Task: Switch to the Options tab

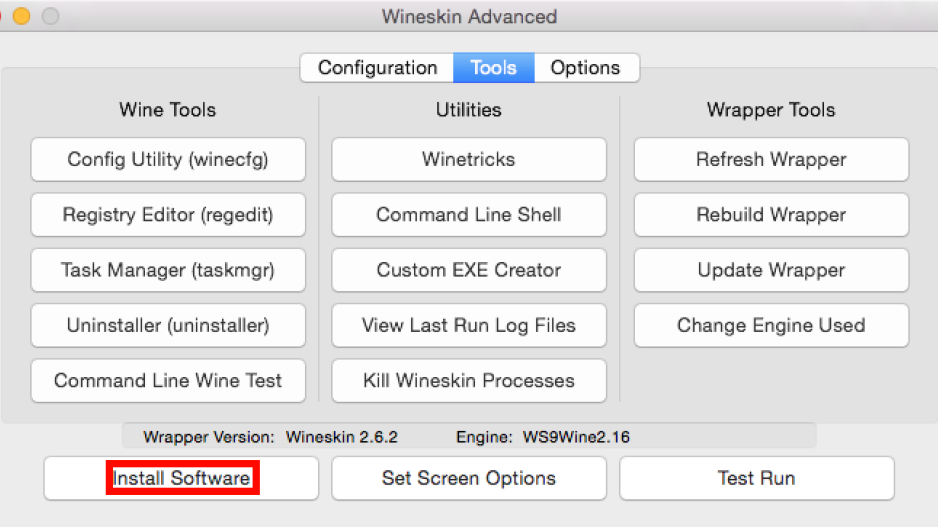Action: (586, 68)
